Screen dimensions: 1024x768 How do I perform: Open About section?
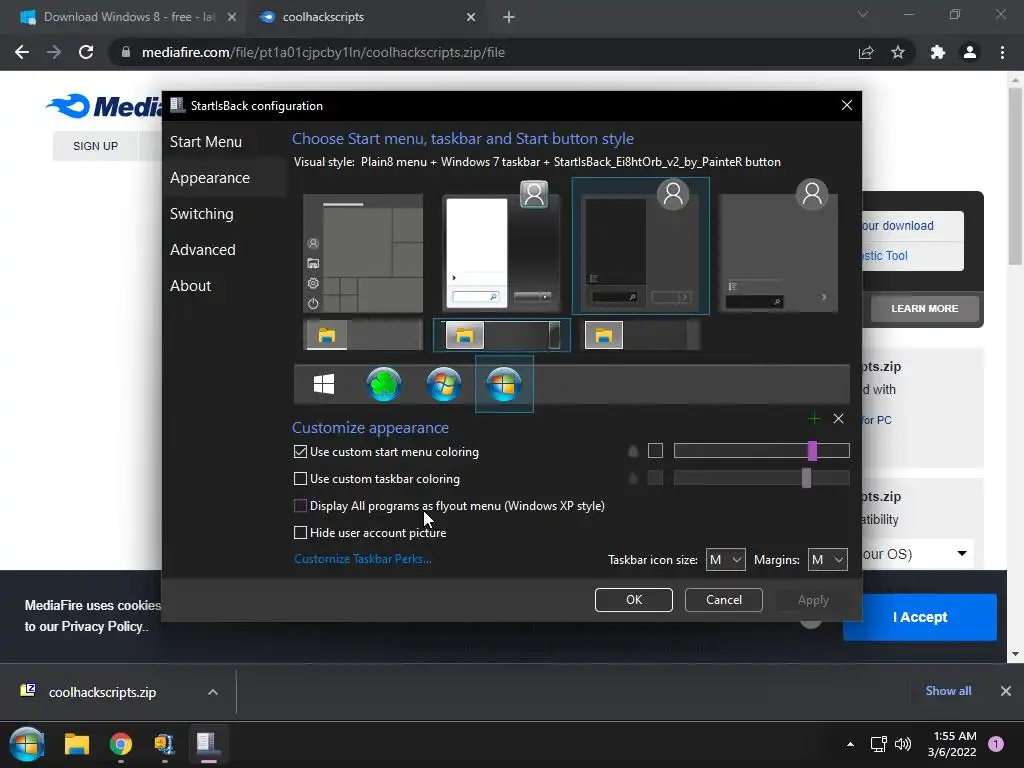click(190, 285)
